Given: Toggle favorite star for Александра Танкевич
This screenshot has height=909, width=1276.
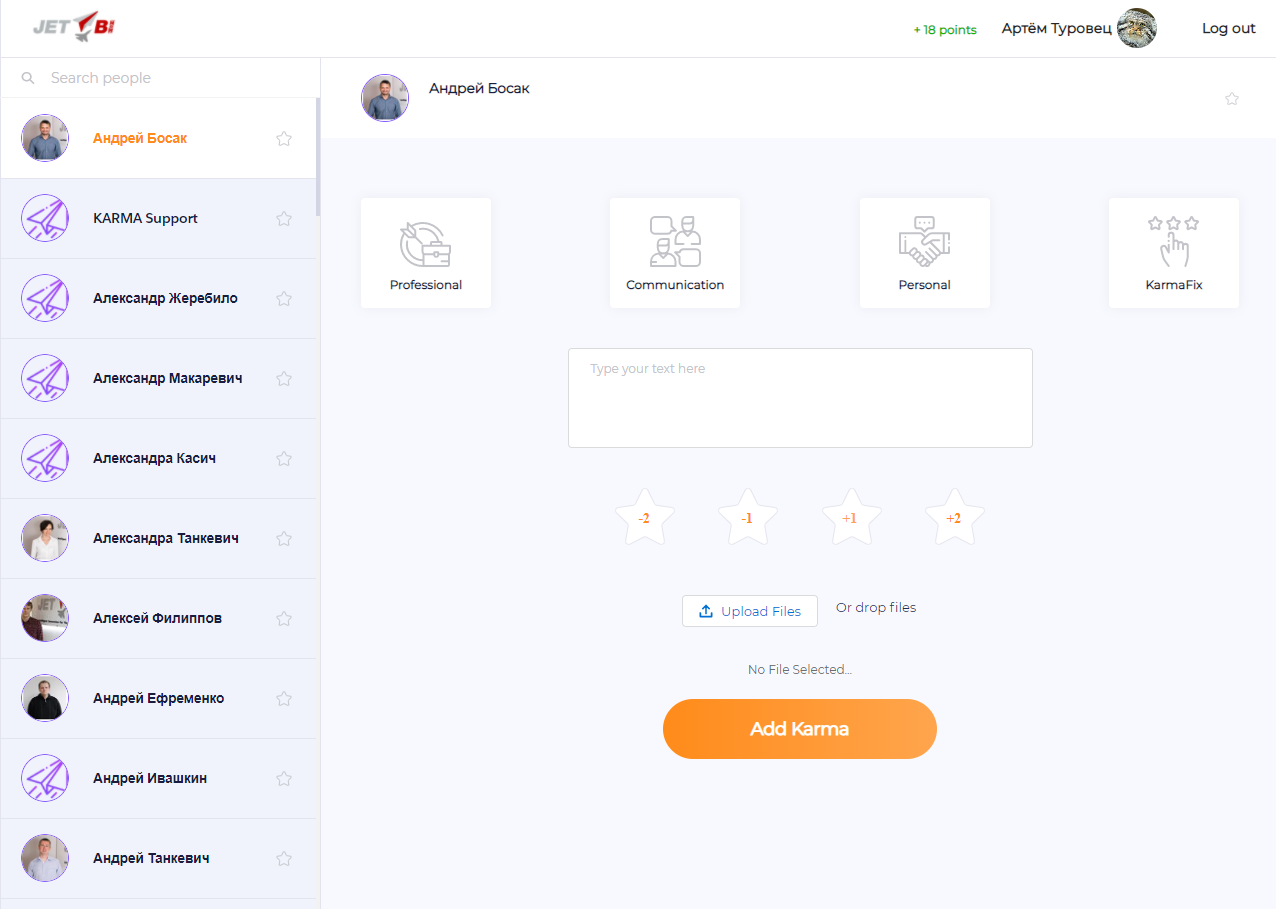Looking at the screenshot, I should 284,538.
